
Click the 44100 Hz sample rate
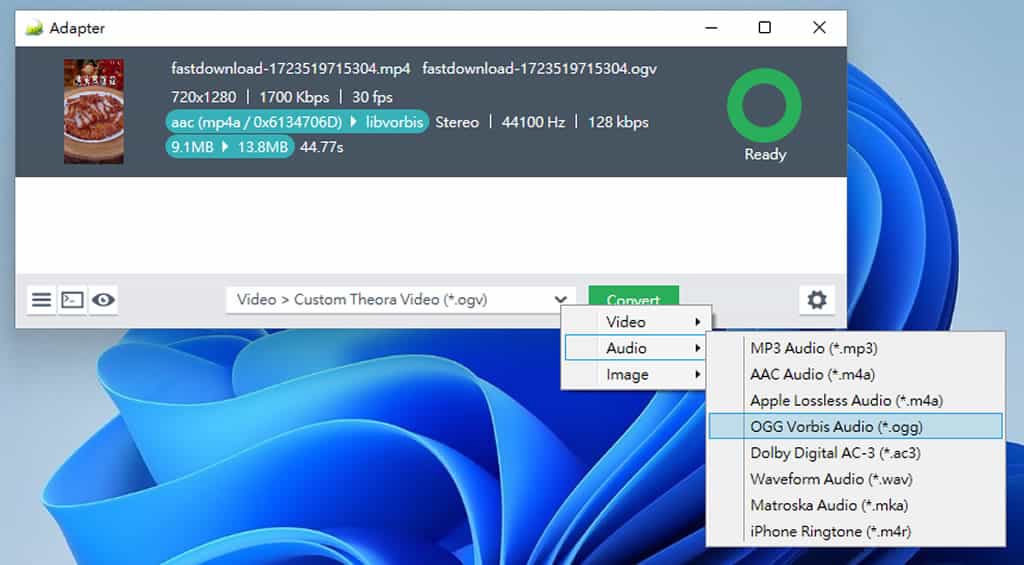click(x=533, y=122)
